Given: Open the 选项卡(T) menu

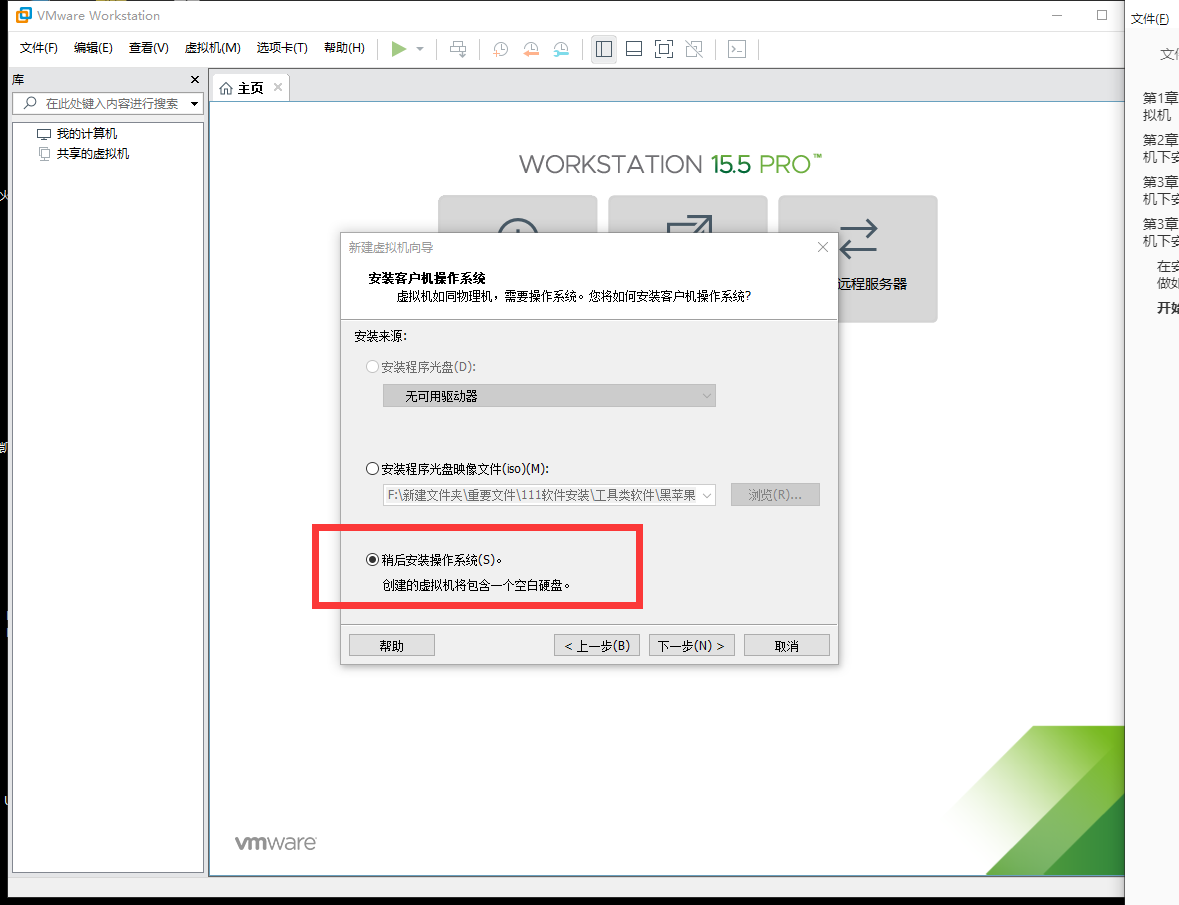Looking at the screenshot, I should 282,48.
